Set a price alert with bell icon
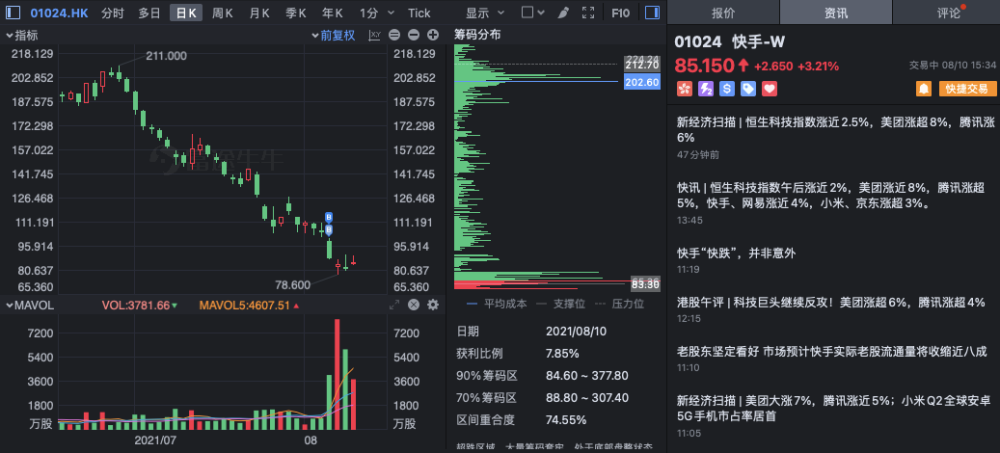The height and width of the screenshot is (453, 1000). [923, 89]
